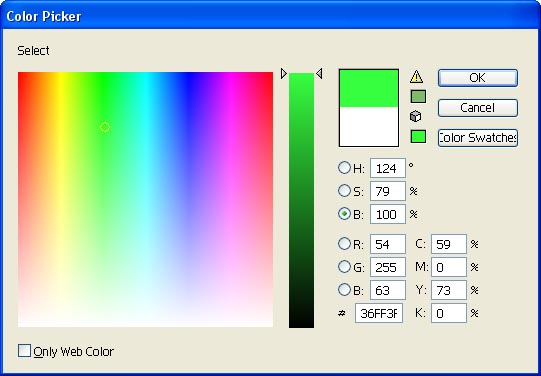Screen dimensions: 541x376
Task: Click the original white color preview
Action: 369,126
